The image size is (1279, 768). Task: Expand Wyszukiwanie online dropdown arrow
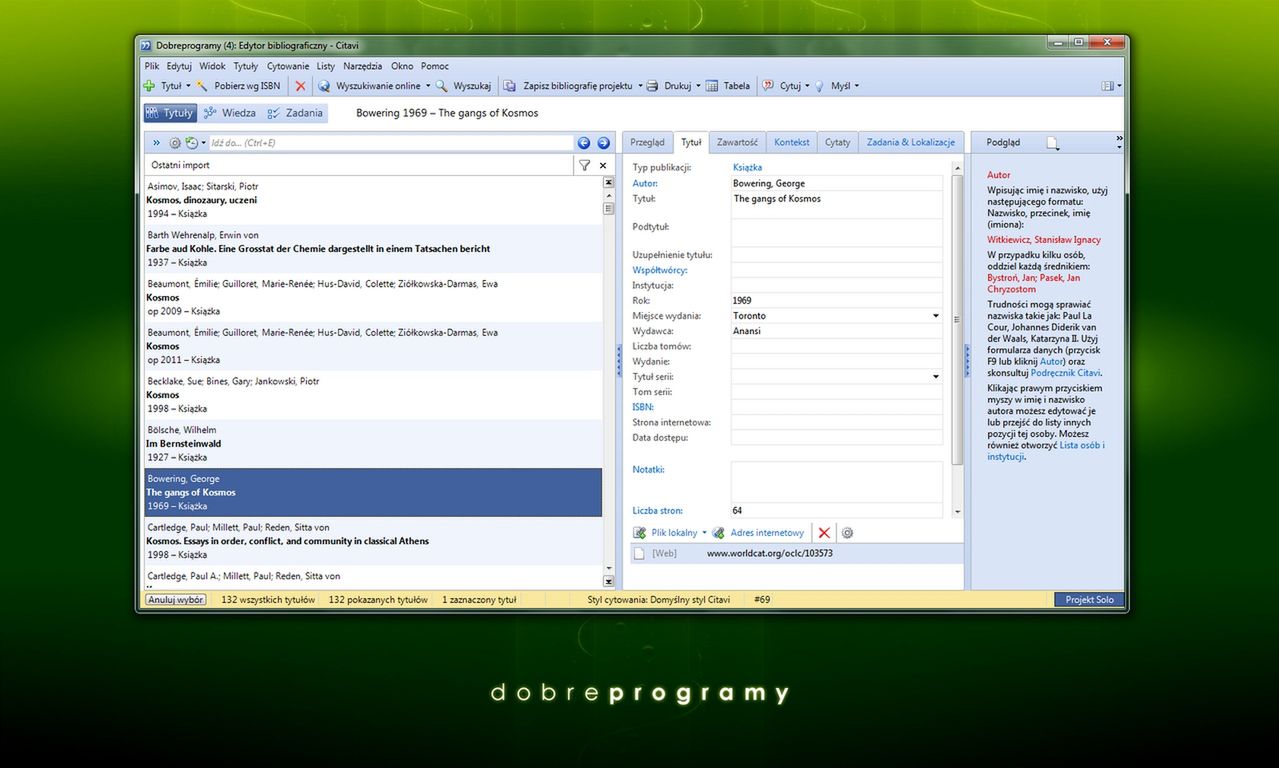coord(428,86)
